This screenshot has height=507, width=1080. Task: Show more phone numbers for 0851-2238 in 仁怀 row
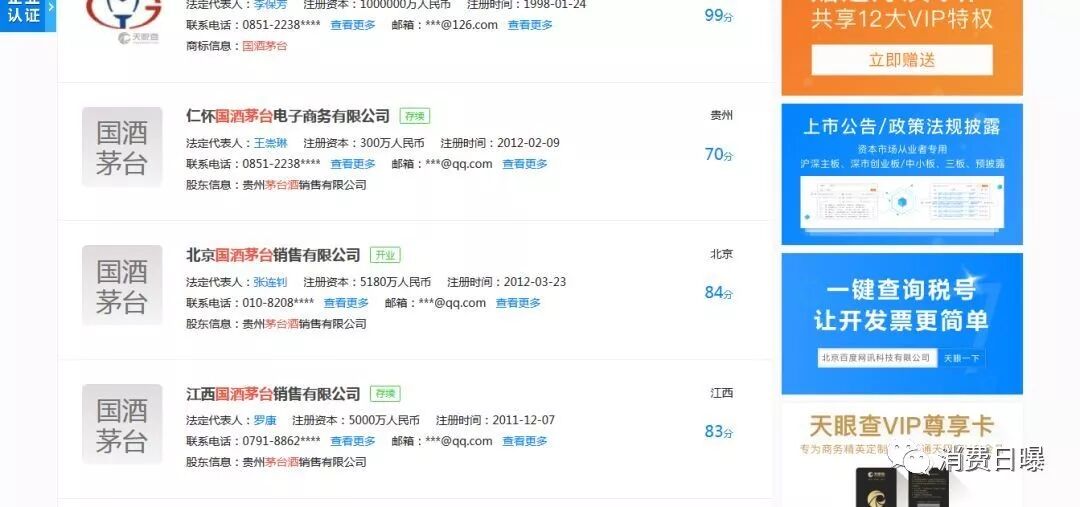pyautogui.click(x=353, y=164)
